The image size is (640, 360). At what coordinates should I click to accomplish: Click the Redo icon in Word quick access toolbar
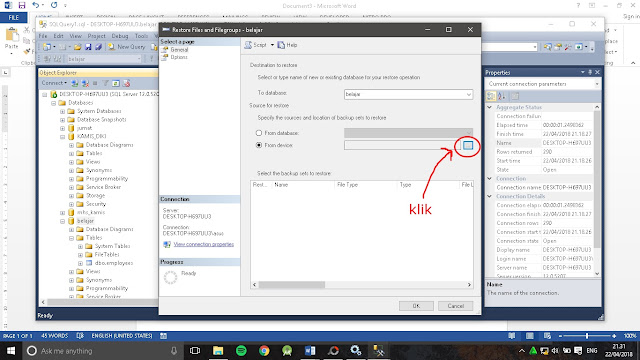coord(54,5)
